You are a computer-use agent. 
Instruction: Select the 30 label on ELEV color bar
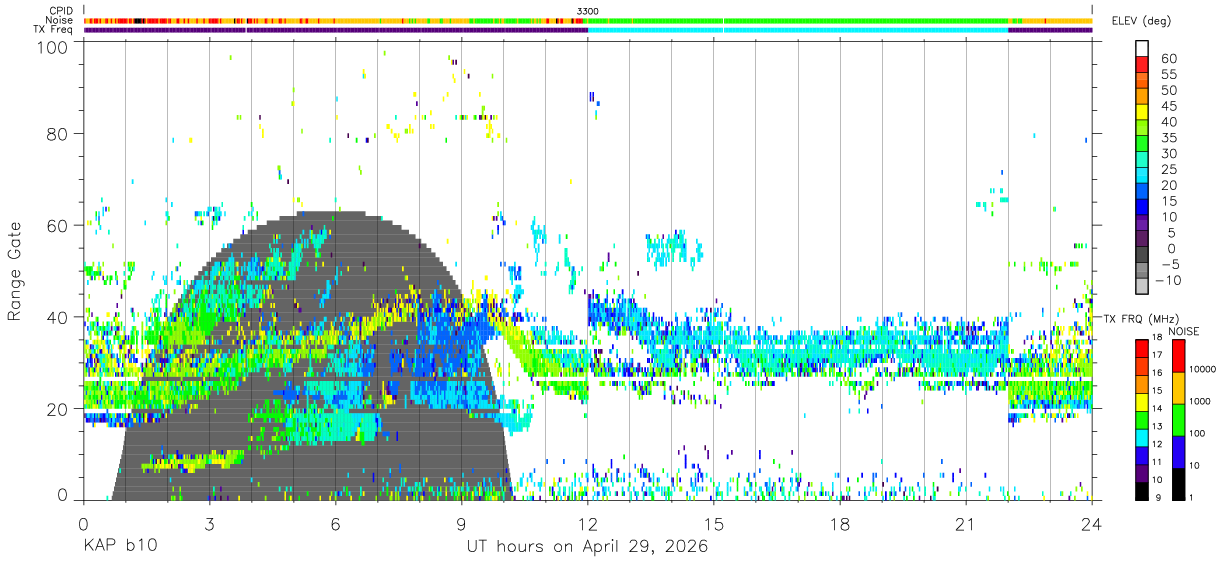click(x=1167, y=153)
